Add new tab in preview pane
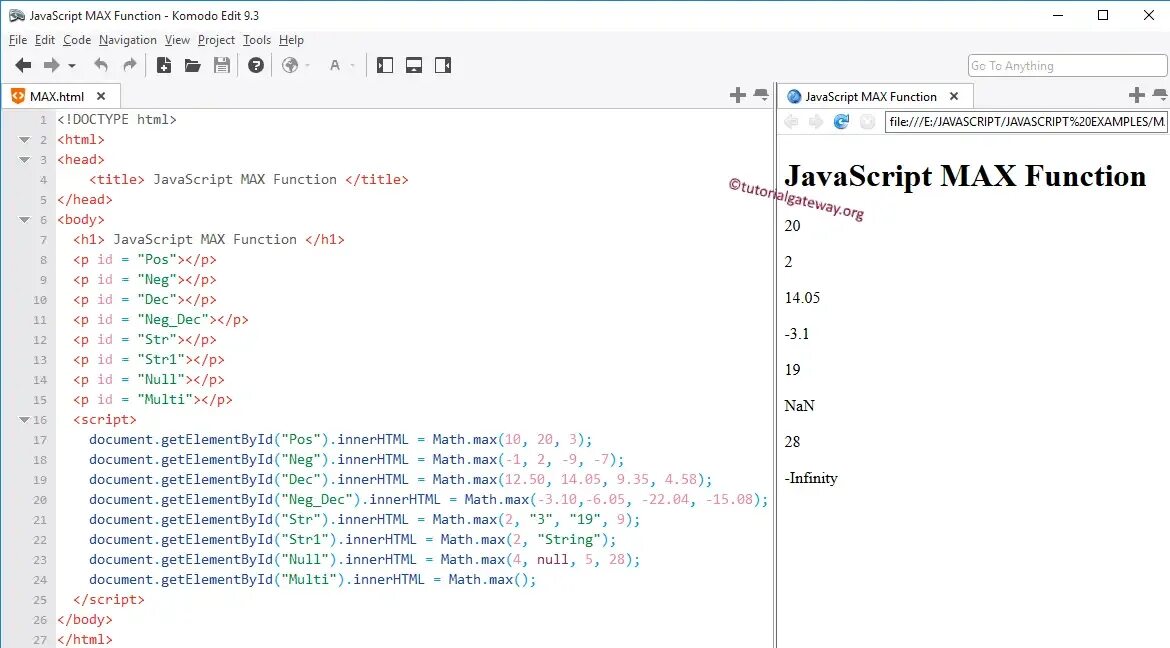This screenshot has height=648, width=1170. [1136, 95]
